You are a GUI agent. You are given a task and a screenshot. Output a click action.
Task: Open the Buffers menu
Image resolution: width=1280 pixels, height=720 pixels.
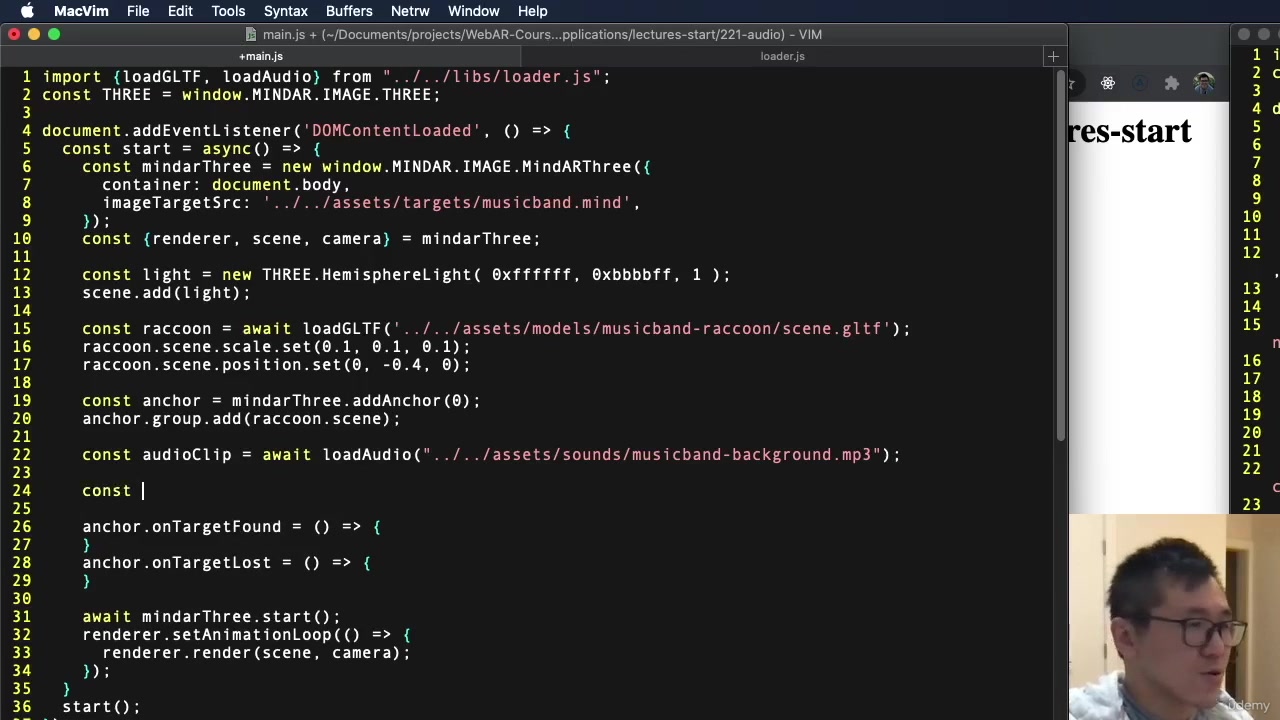[x=349, y=11]
